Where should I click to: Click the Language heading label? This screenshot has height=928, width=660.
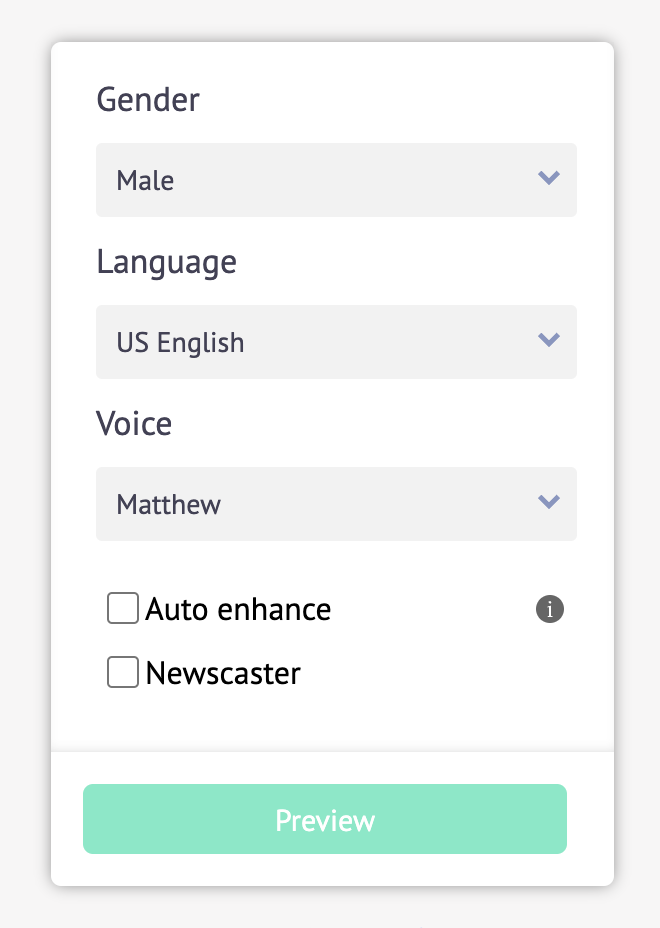(166, 262)
